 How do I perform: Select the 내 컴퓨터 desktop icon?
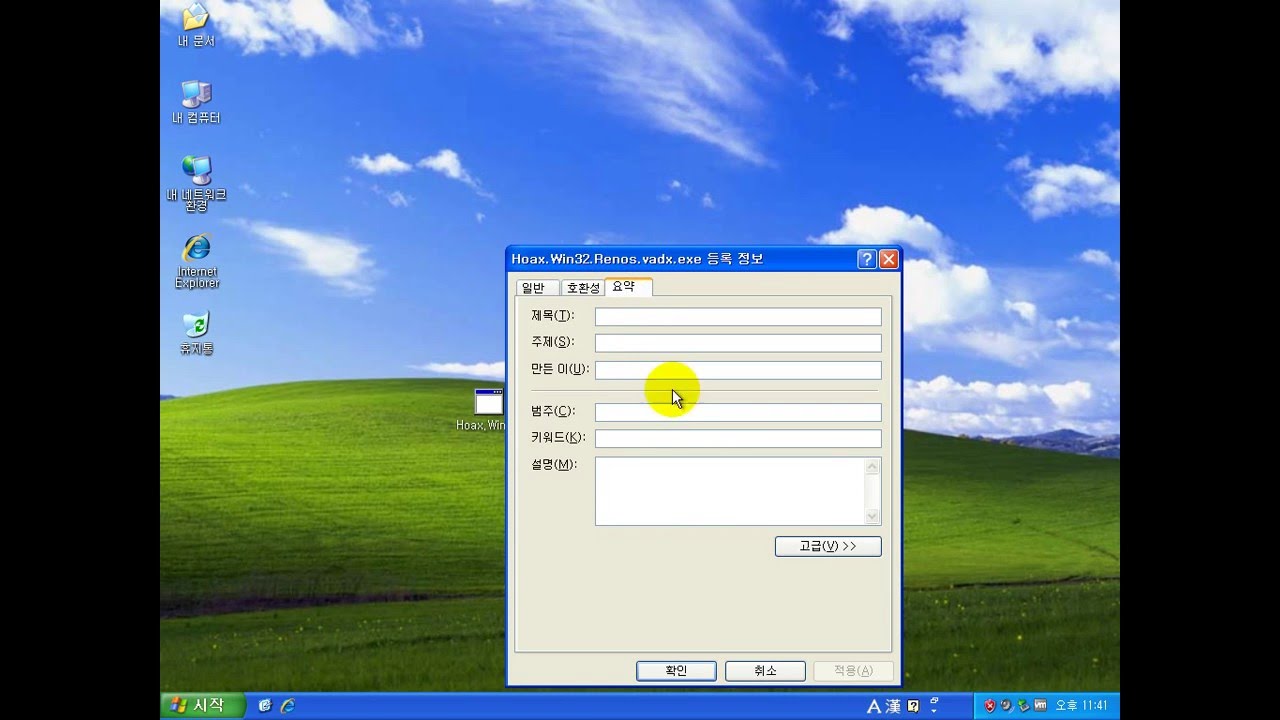196,102
